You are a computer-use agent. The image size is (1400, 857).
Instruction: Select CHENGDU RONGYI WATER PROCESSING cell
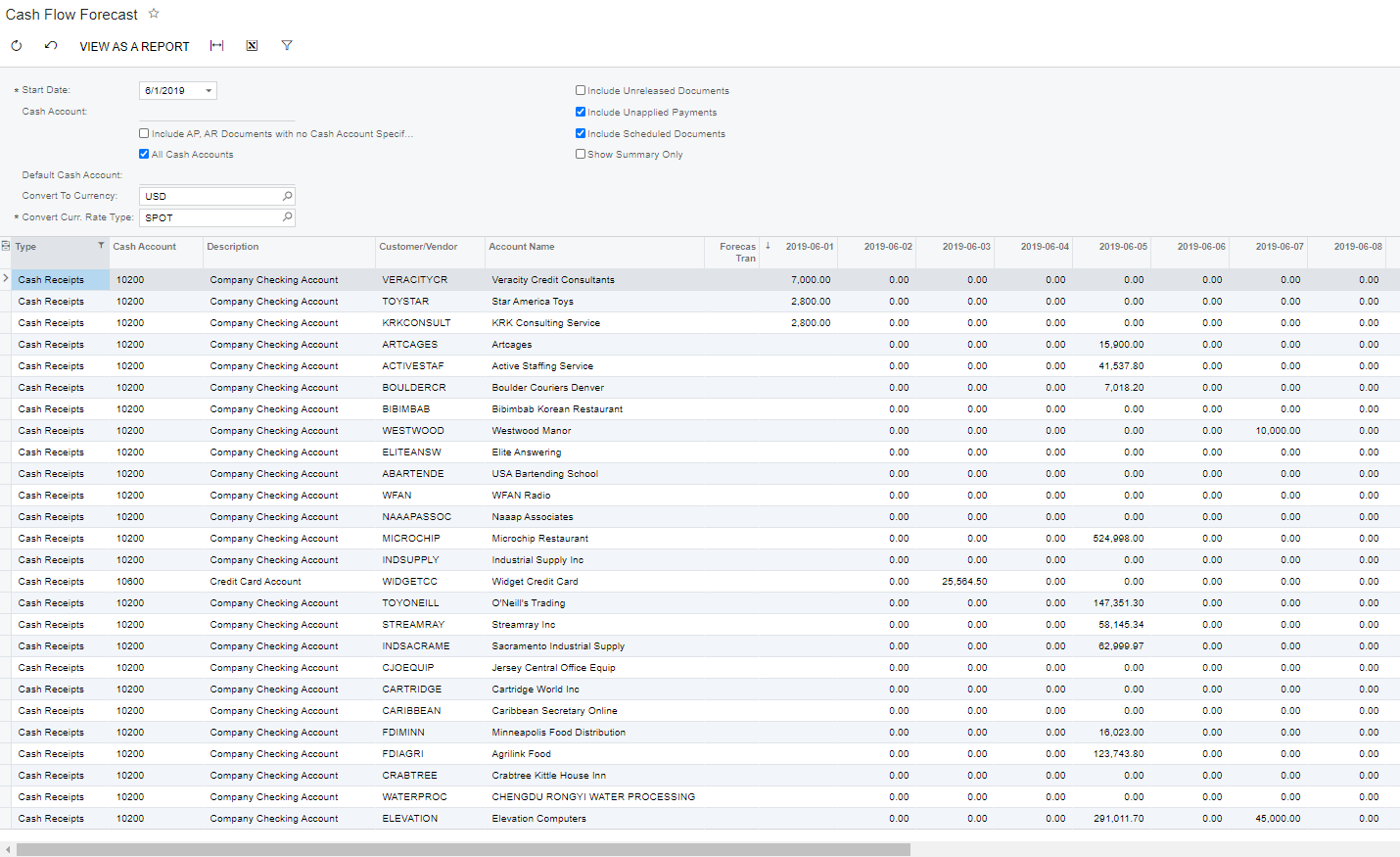point(594,797)
